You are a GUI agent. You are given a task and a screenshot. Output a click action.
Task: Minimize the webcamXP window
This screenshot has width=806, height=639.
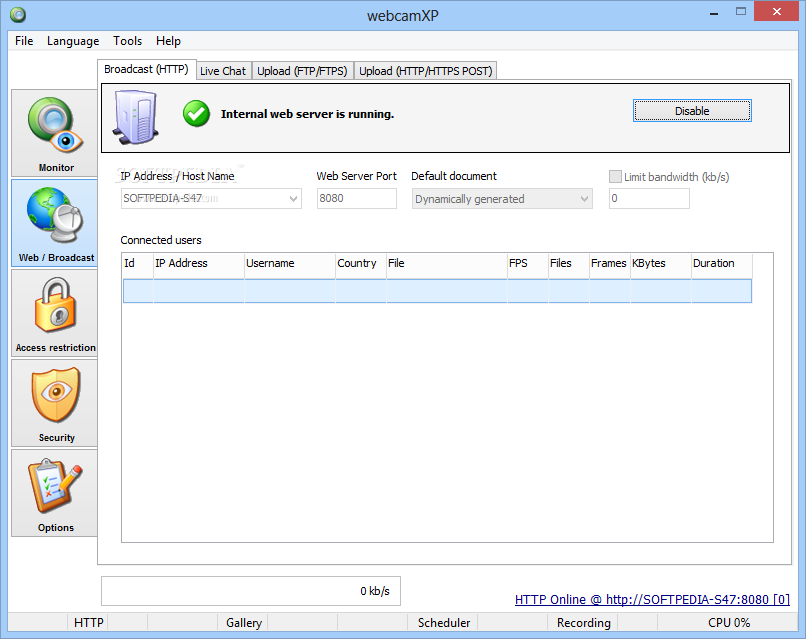[713, 12]
